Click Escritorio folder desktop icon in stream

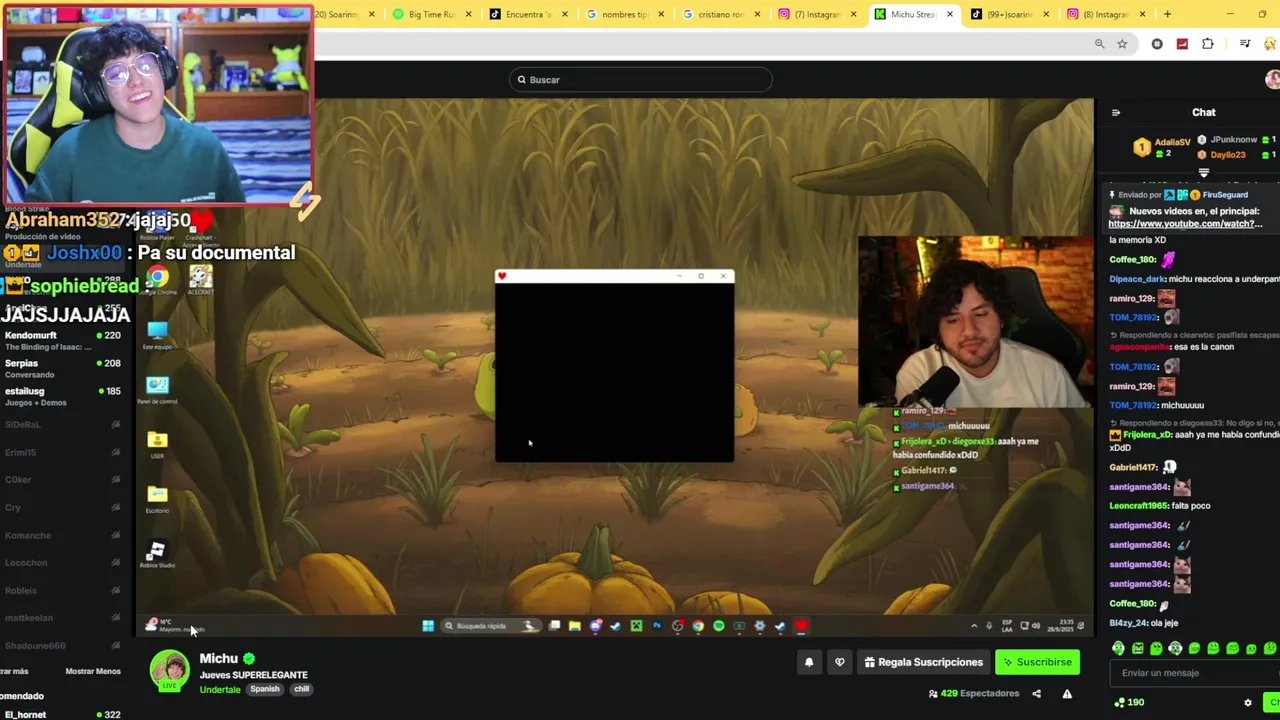[x=157, y=499]
